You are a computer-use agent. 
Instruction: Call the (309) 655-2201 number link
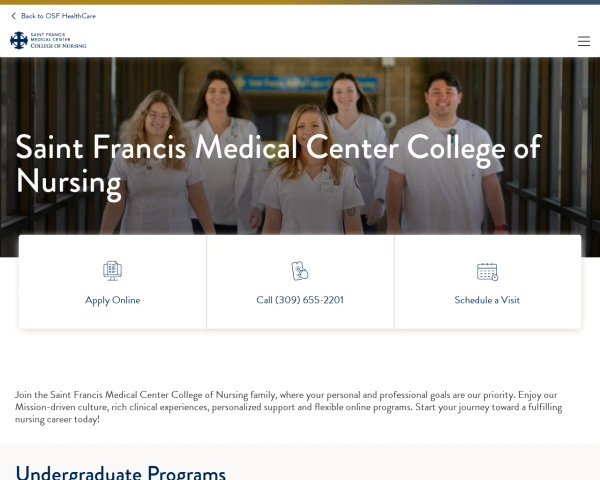tap(300, 300)
